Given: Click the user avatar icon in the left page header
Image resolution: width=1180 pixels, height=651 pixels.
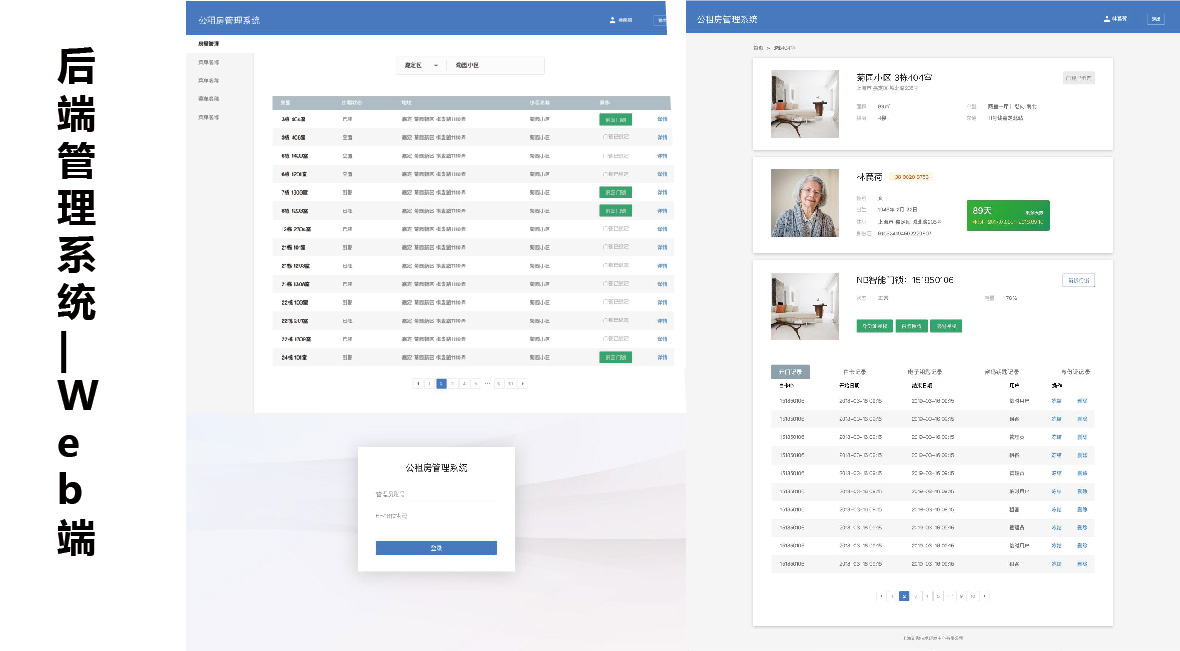Looking at the screenshot, I should [612, 20].
